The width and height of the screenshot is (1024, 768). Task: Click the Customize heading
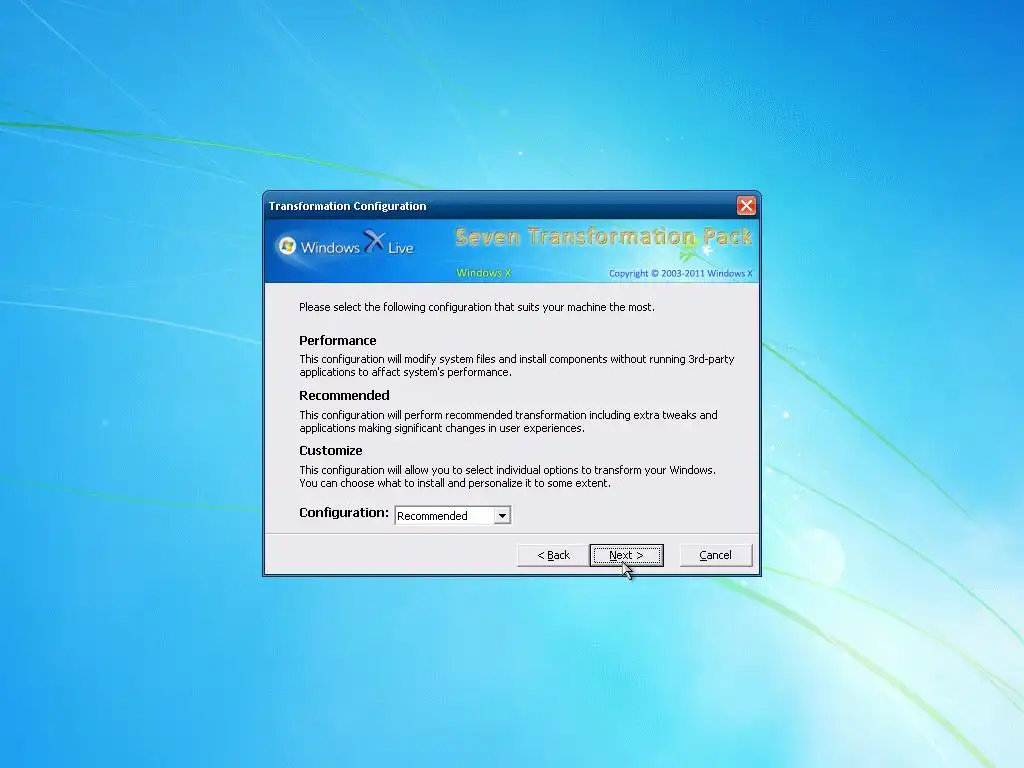(x=330, y=451)
